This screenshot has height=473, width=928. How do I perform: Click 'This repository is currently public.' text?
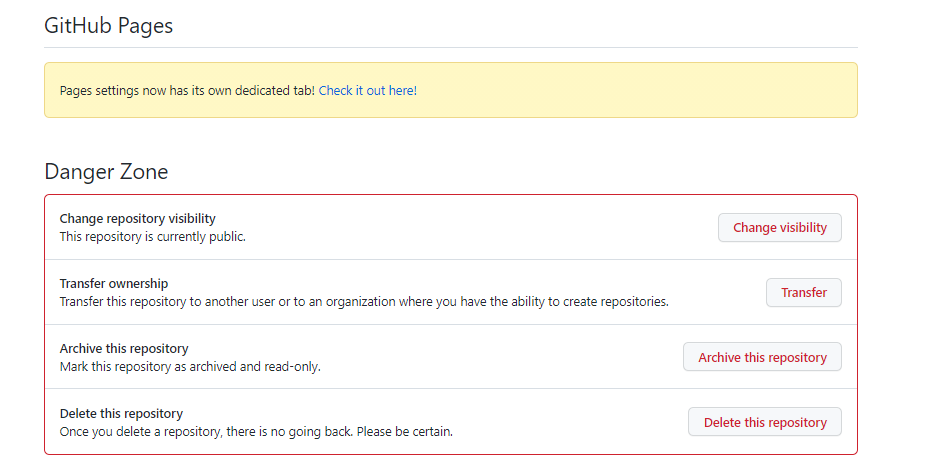click(x=152, y=237)
